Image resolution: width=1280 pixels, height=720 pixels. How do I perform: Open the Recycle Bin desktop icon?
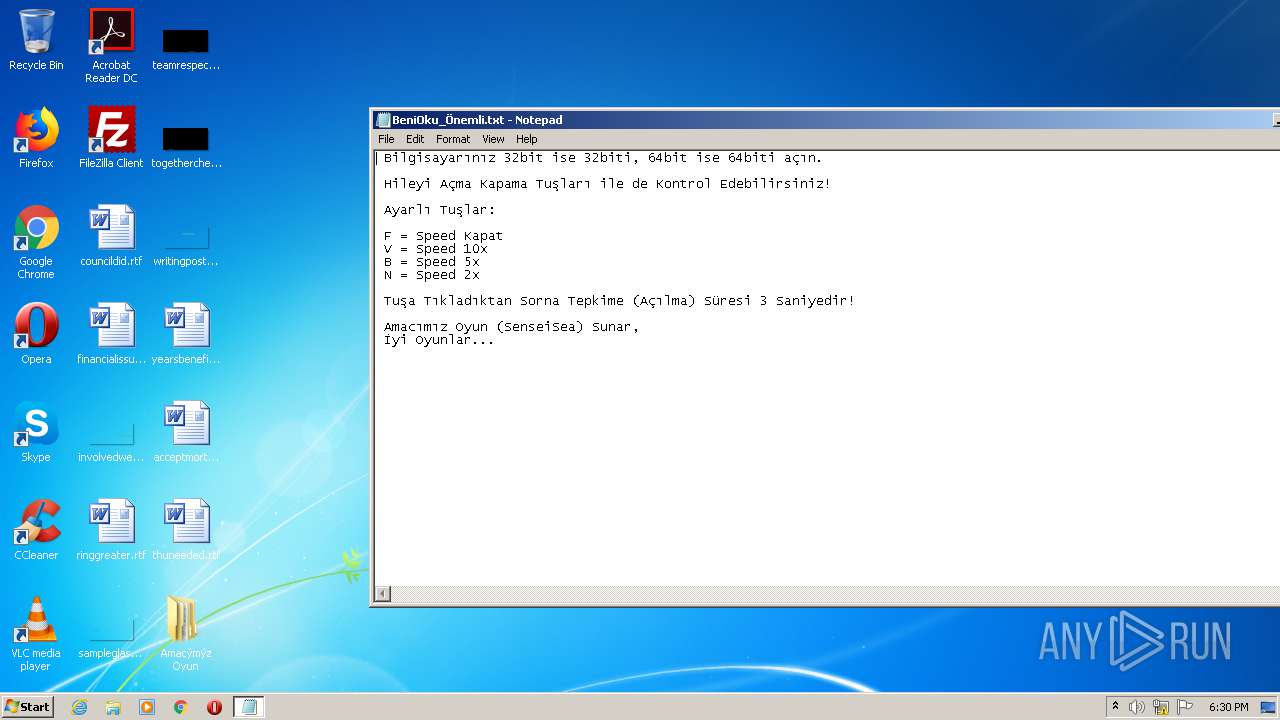pyautogui.click(x=36, y=40)
